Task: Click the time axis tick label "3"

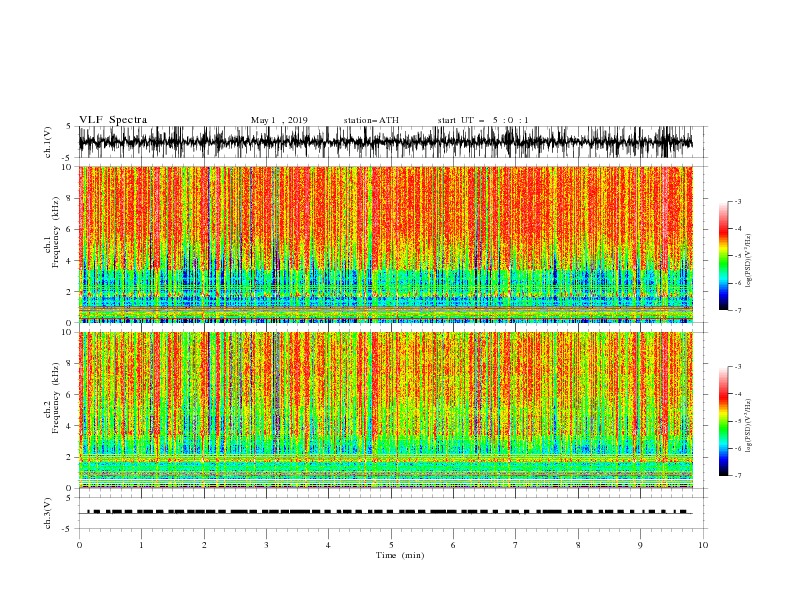Action: point(266,545)
